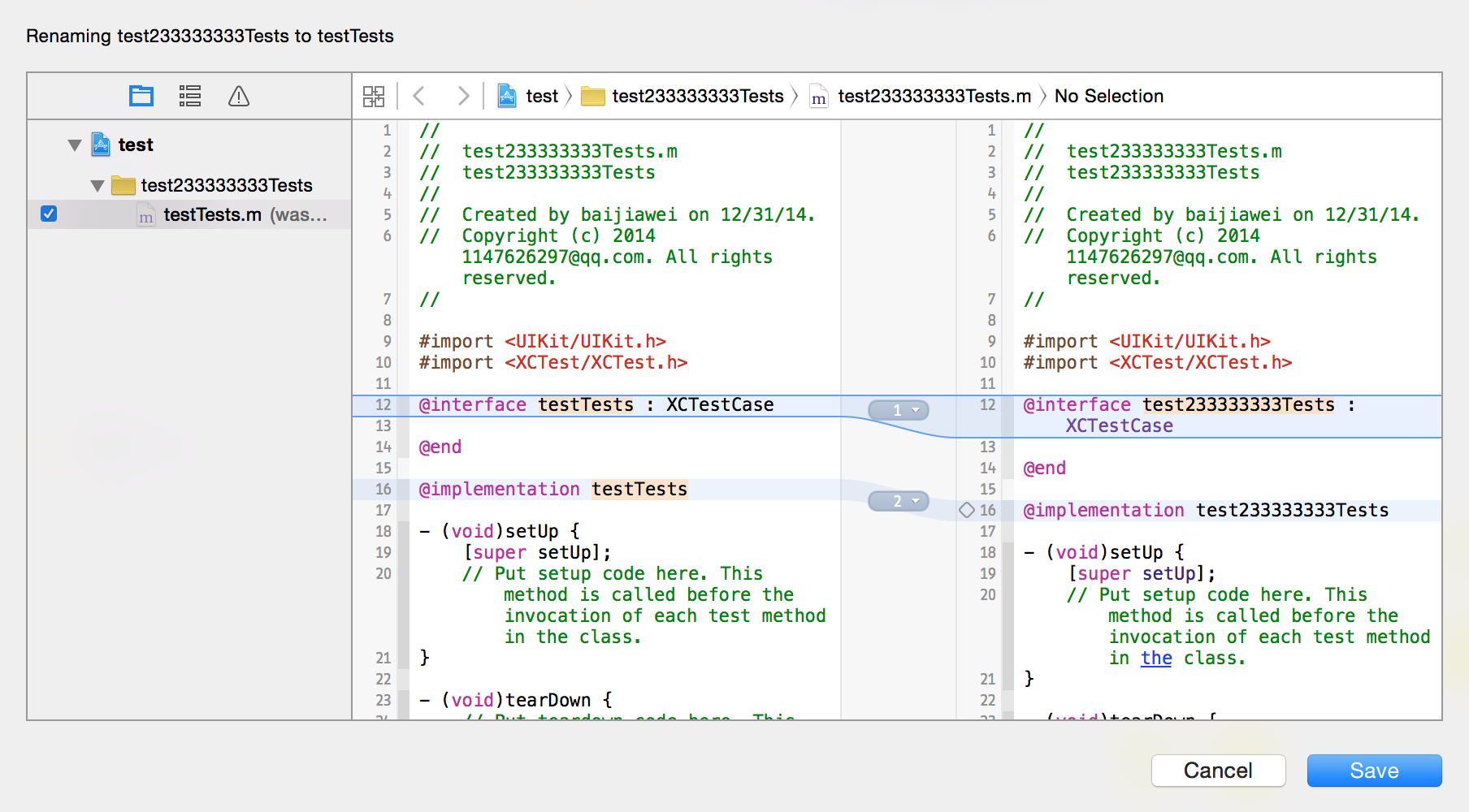Select the file view folder icon
The height and width of the screenshot is (812, 1469).
click(x=141, y=96)
